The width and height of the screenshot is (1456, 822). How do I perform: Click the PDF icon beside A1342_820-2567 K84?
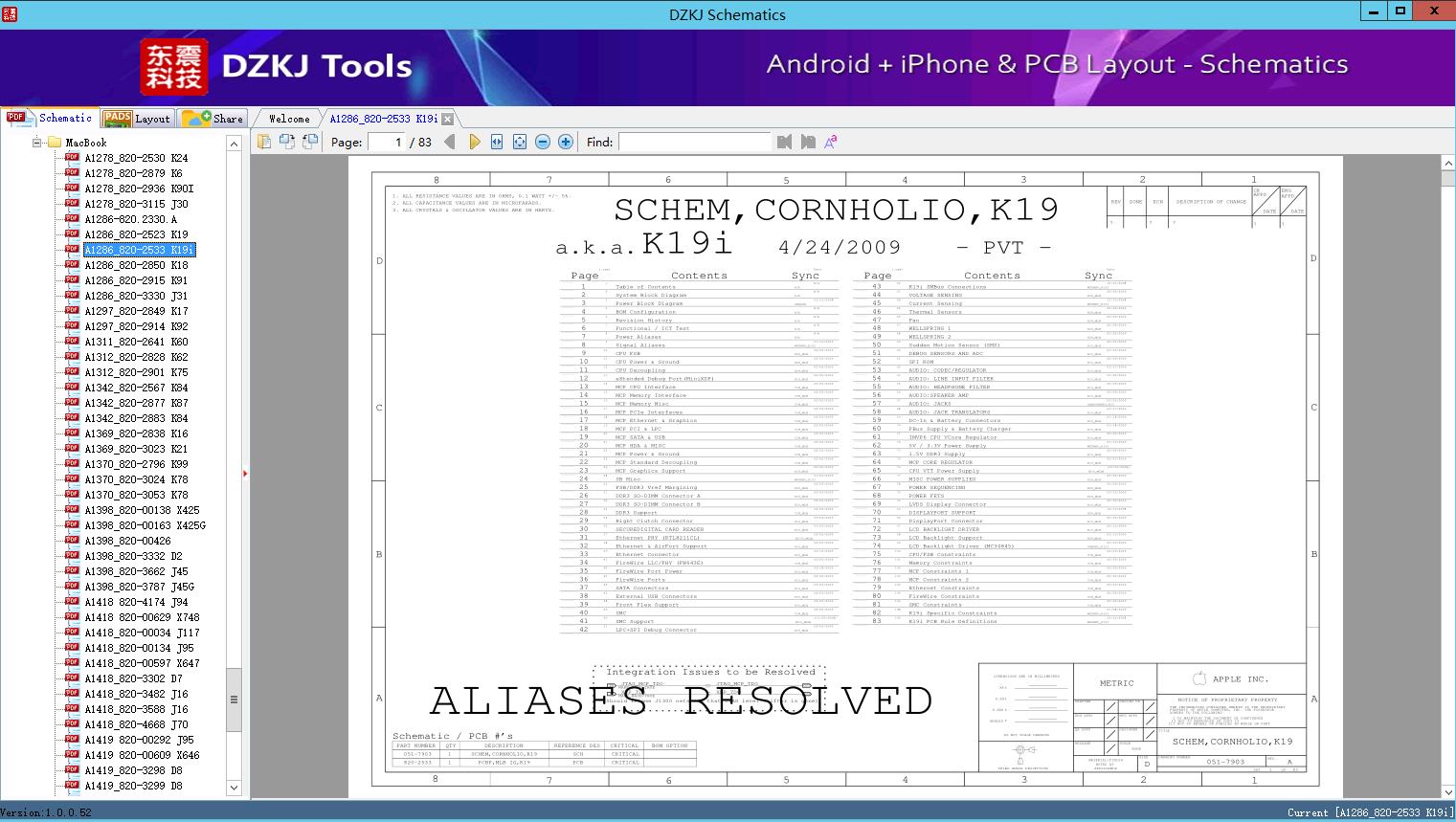click(72, 388)
